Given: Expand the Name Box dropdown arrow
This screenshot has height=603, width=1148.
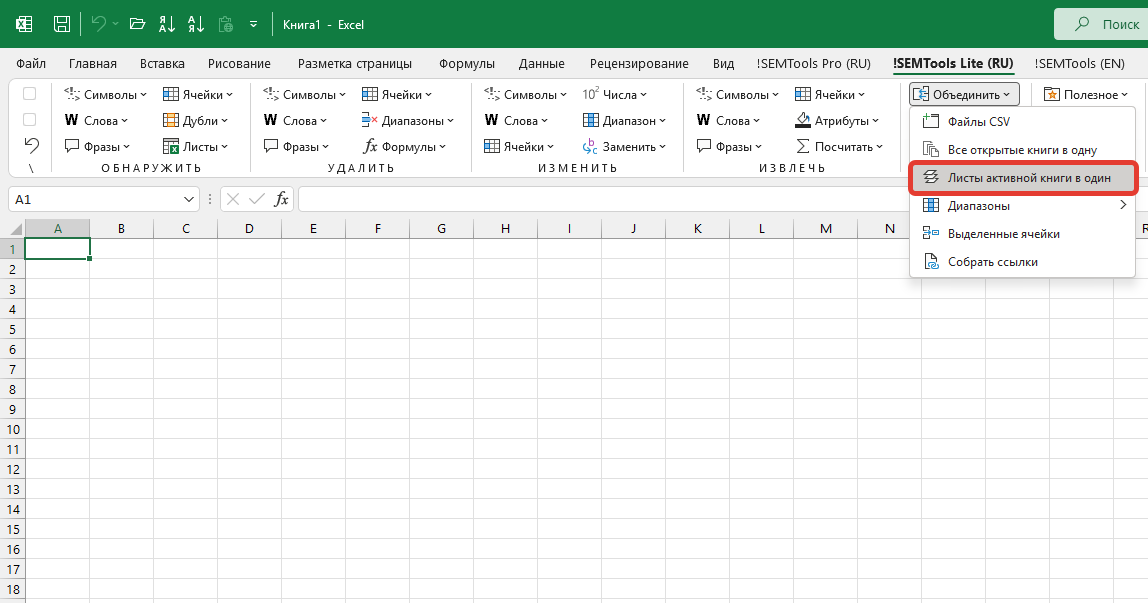Looking at the screenshot, I should 189,199.
